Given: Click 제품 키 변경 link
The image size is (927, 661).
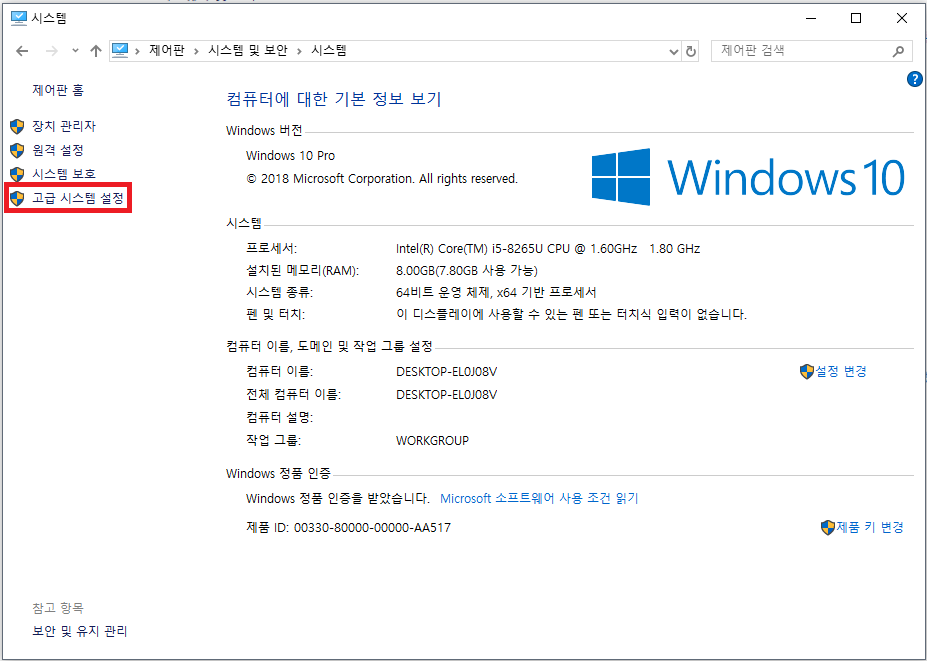Looking at the screenshot, I should click(x=870, y=527).
